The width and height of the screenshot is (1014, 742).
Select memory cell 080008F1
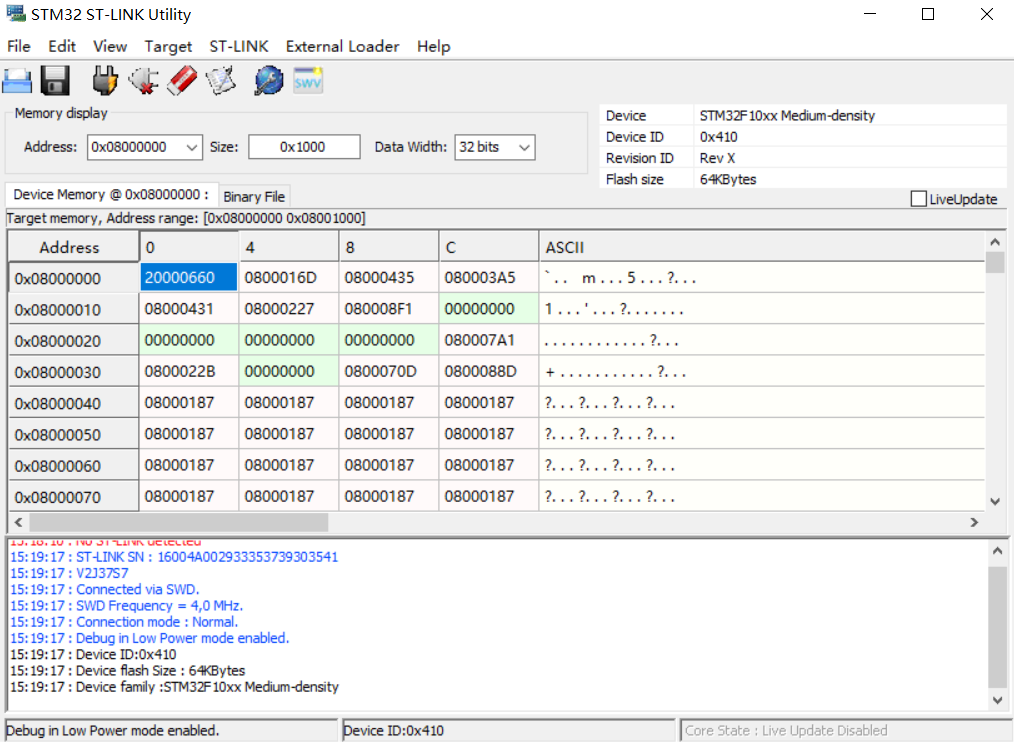coord(388,309)
